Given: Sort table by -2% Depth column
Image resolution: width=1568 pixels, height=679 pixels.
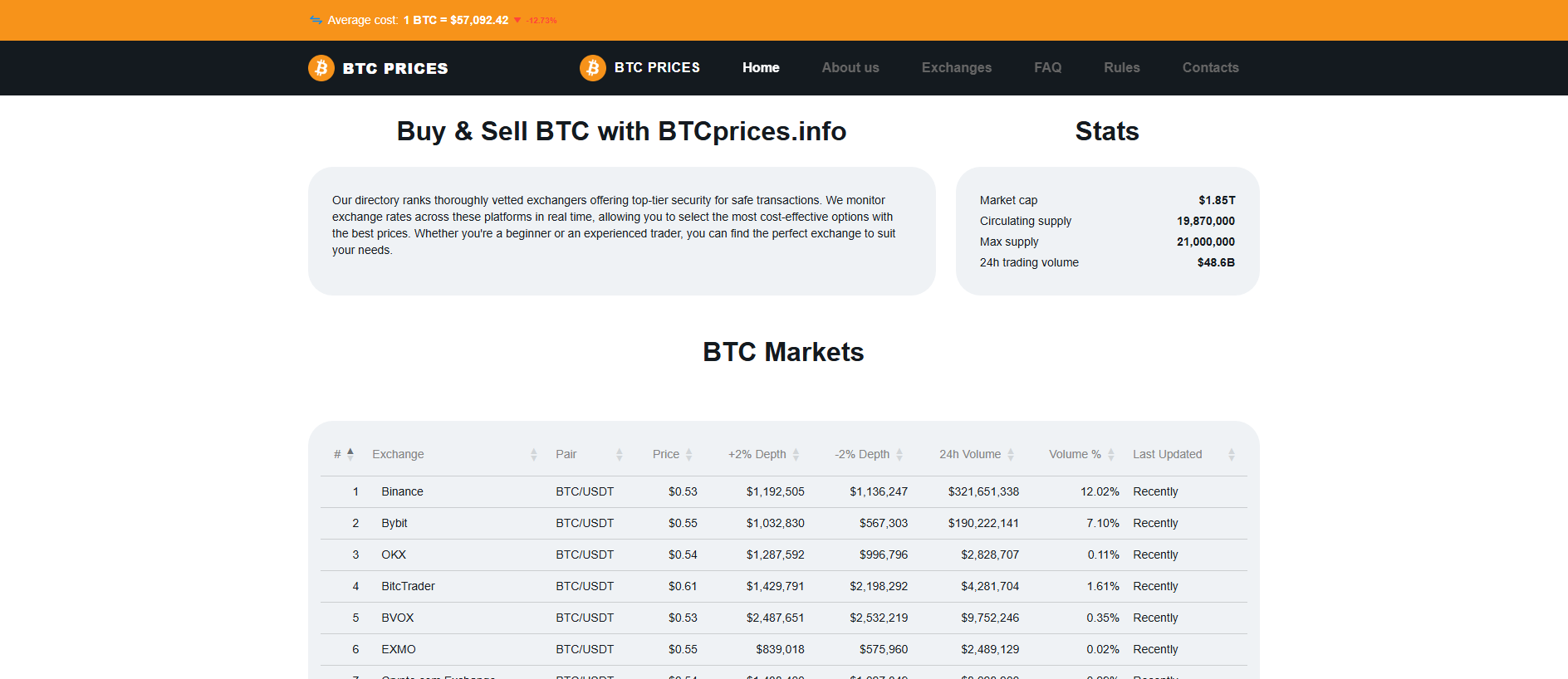Looking at the screenshot, I should point(869,454).
